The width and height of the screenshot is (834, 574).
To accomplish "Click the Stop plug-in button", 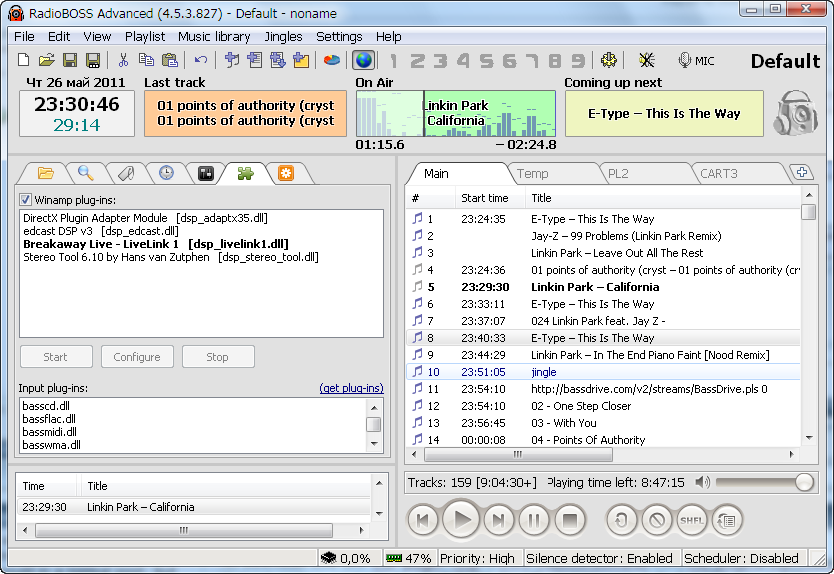I will (218, 357).
